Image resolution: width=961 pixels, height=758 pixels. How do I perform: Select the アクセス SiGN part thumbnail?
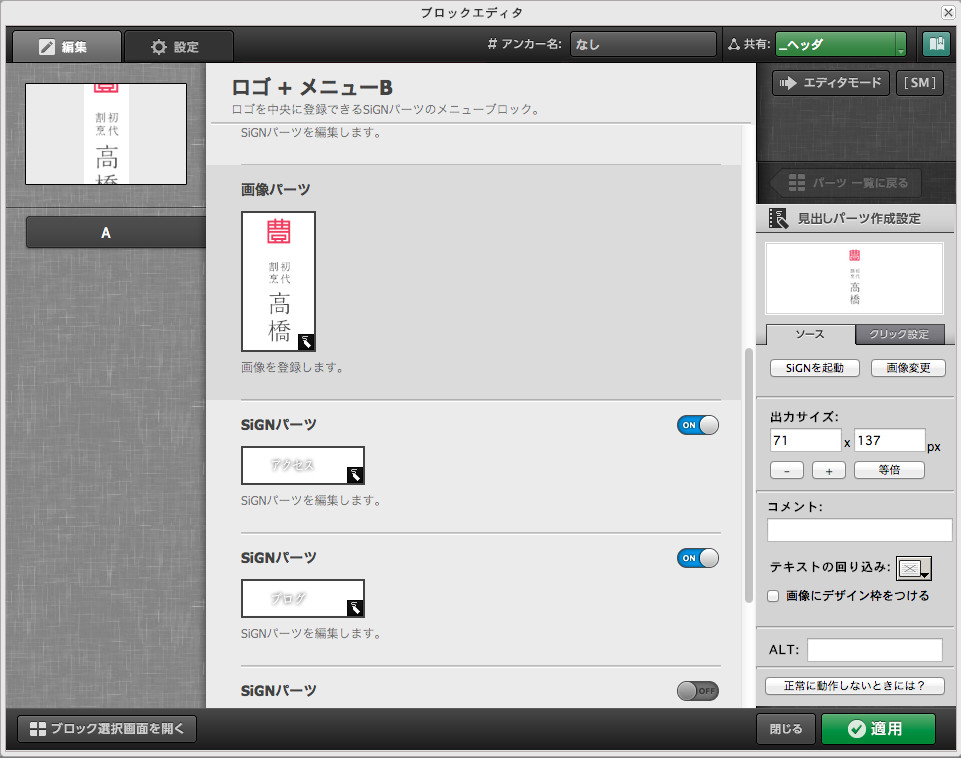point(303,465)
